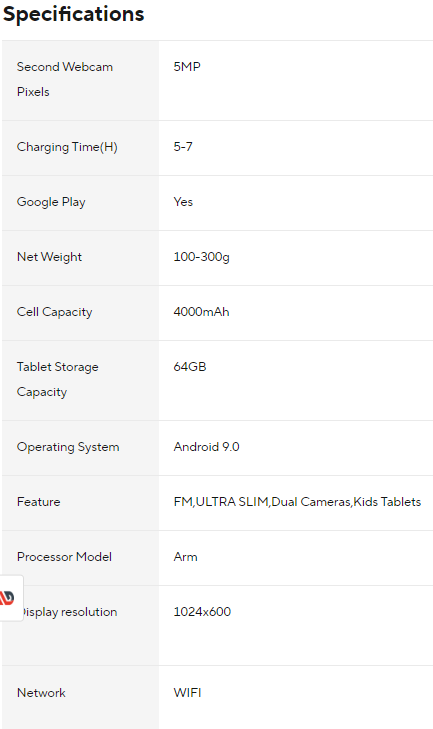This screenshot has width=433, height=729.
Task: Click the Google Play label
Action: point(51,202)
